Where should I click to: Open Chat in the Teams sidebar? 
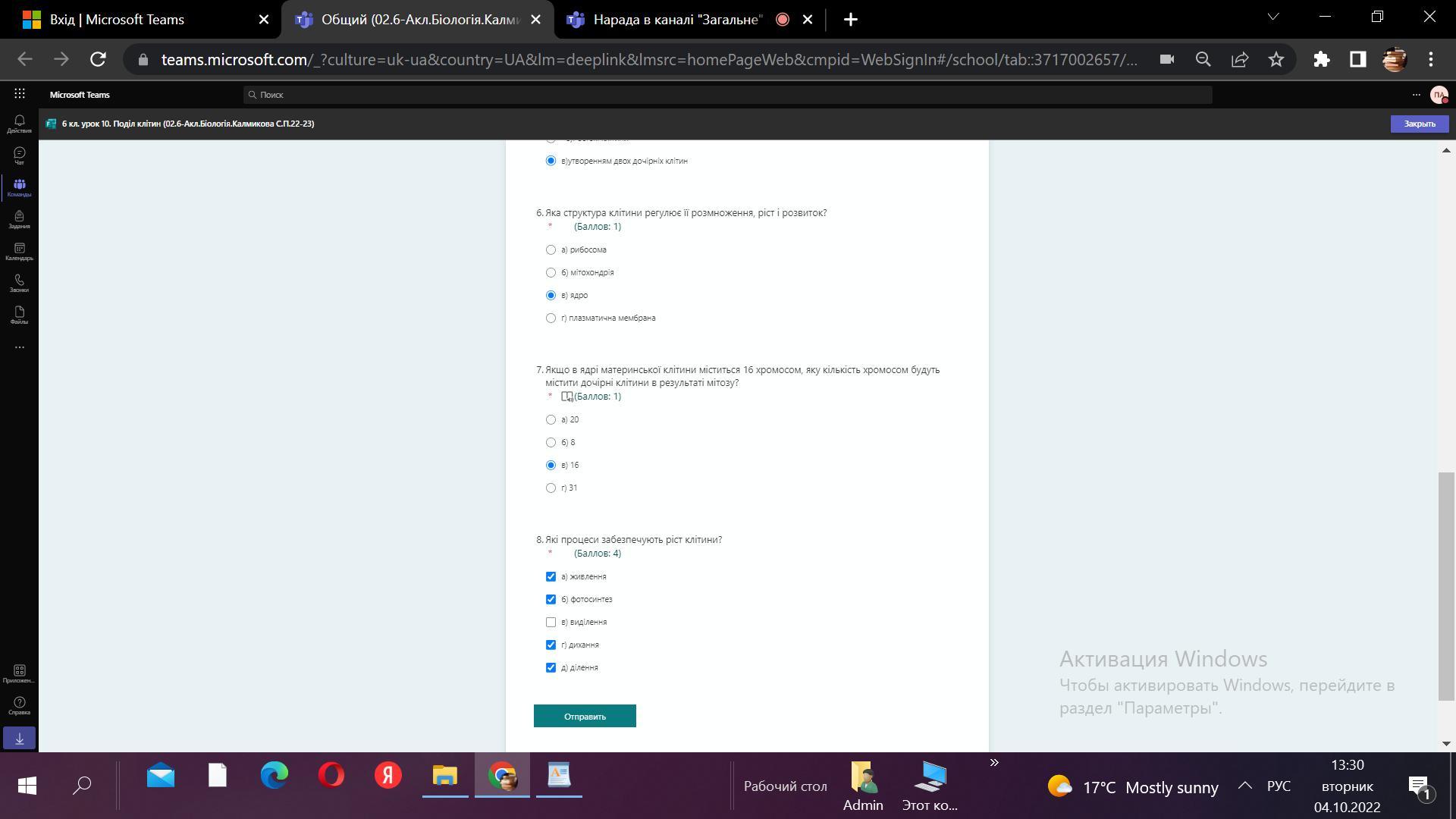click(19, 155)
